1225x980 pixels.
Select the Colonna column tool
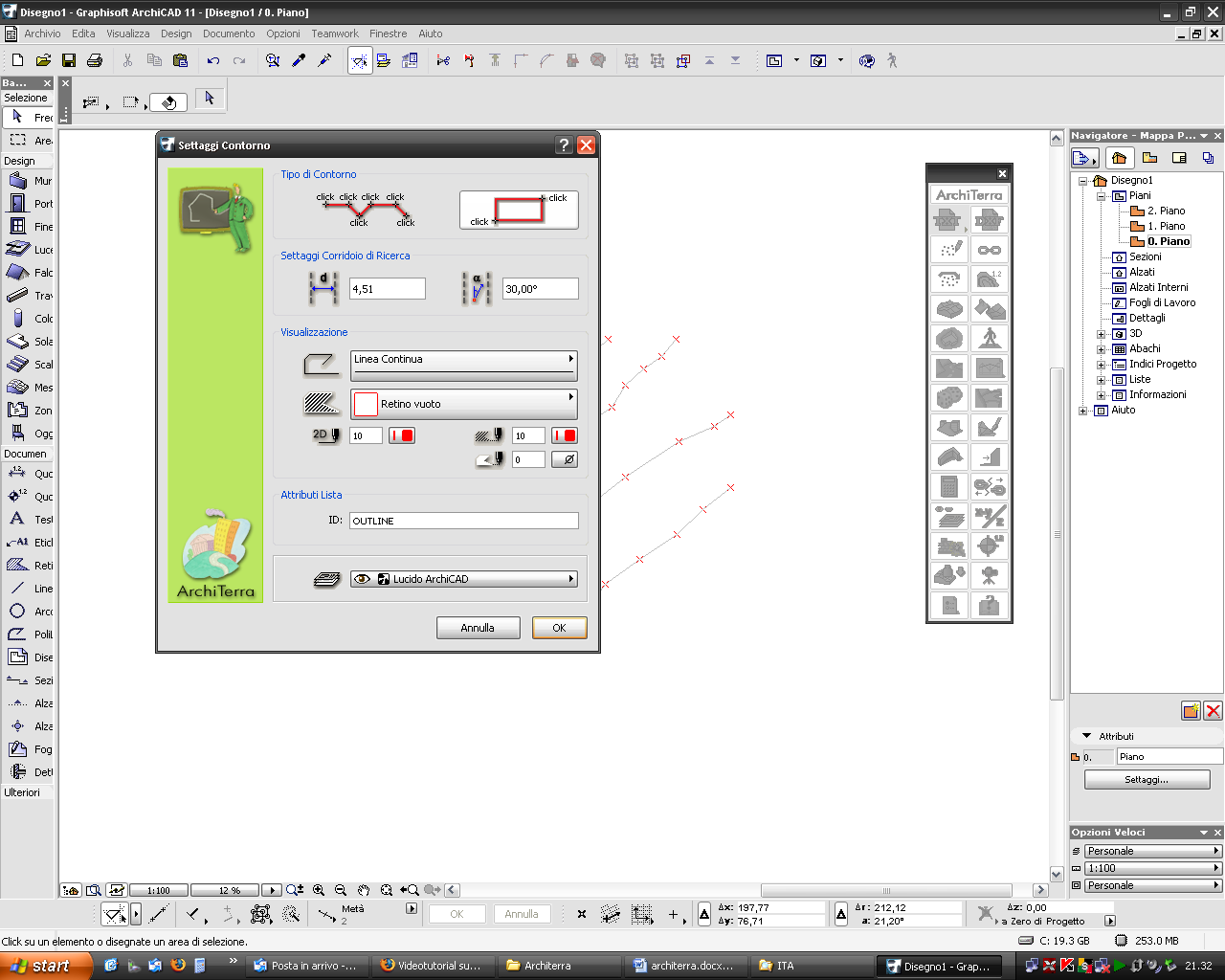pos(27,318)
